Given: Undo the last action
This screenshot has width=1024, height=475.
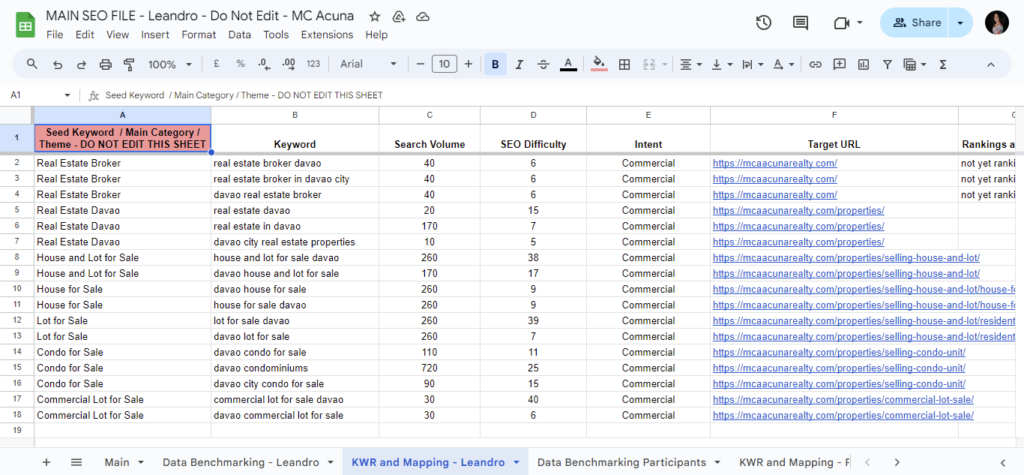Looking at the screenshot, I should [x=57, y=64].
